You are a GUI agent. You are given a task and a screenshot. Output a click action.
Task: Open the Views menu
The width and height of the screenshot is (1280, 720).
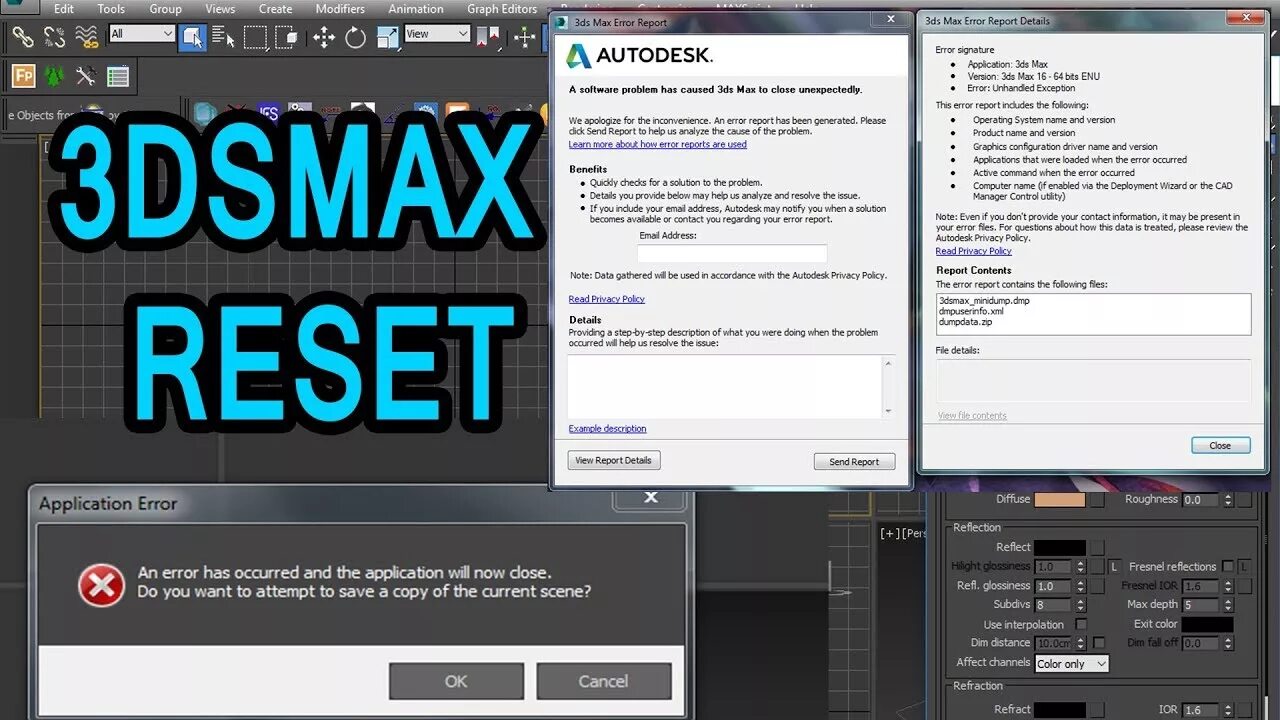(220, 9)
